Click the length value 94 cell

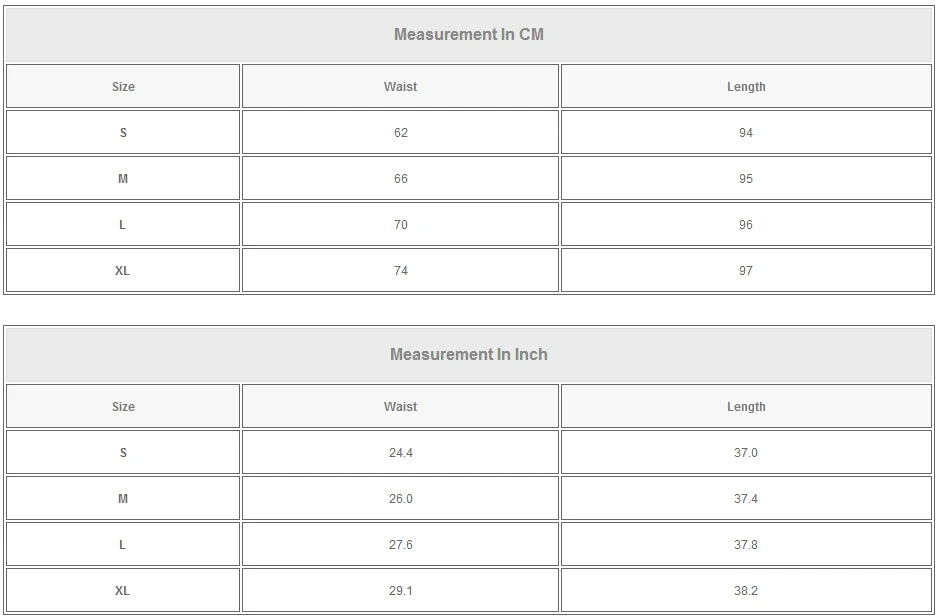pos(746,133)
